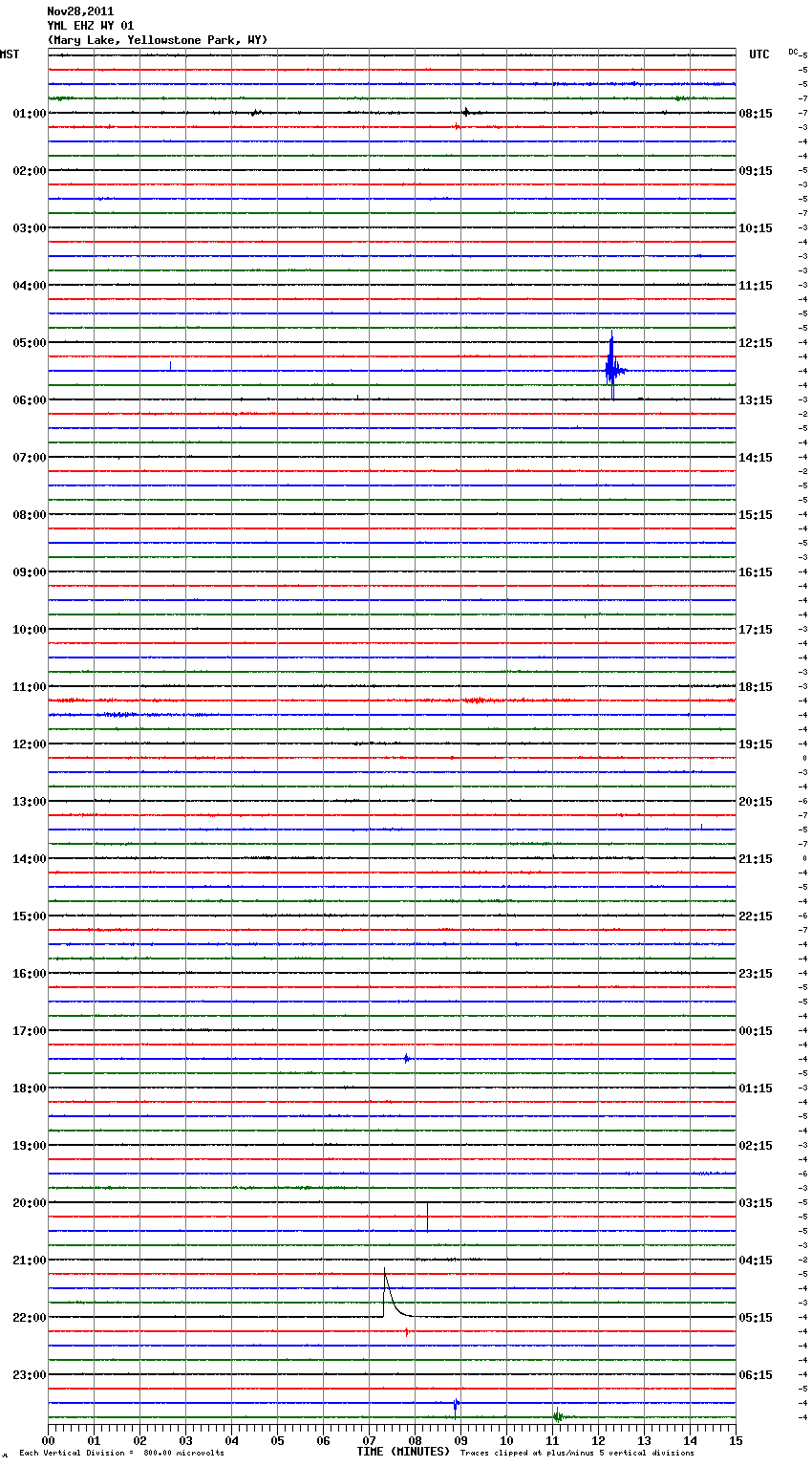The image size is (812, 1466).
Task: Click the 00:15 UTC time label
Action: (x=756, y=1031)
